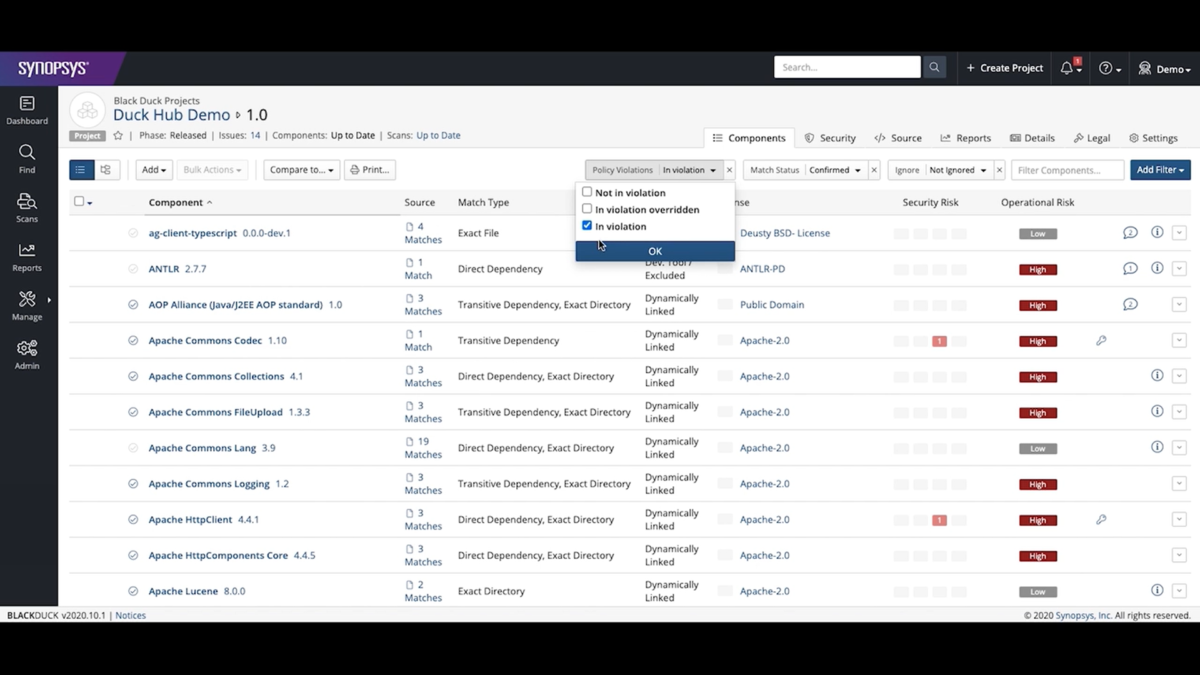1200x675 pixels.
Task: Click the search magnifier button
Action: pyautogui.click(x=934, y=67)
